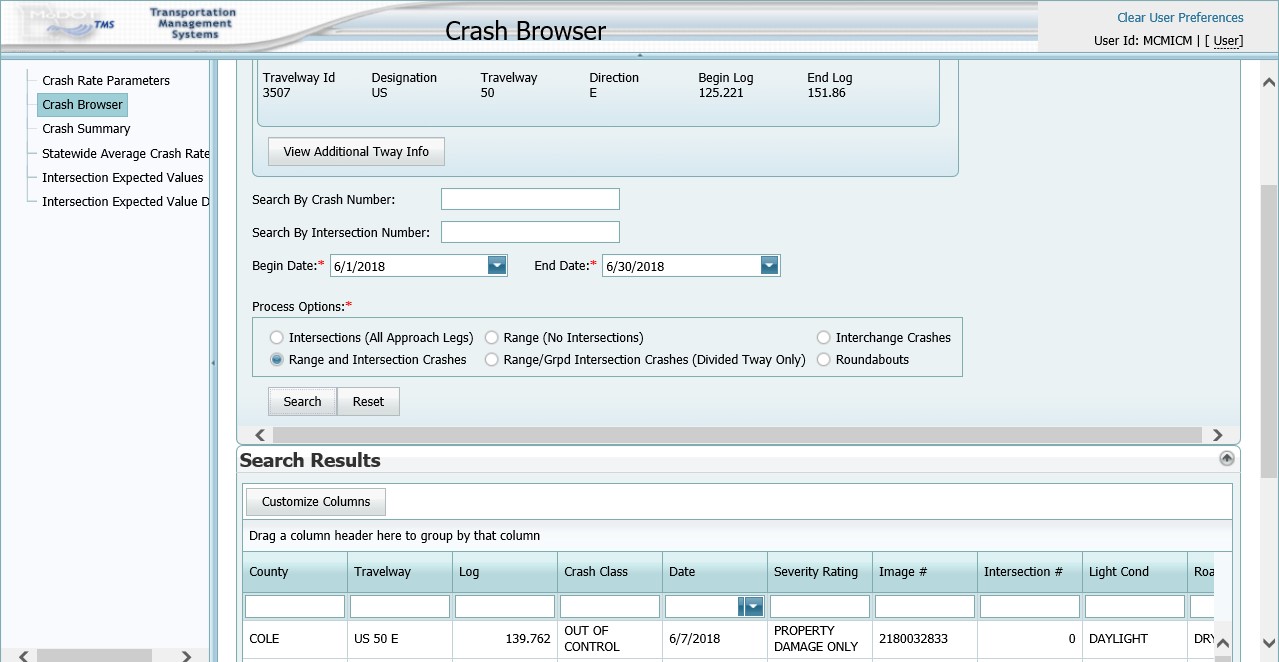Focus the Search By Intersection Number field
The width and height of the screenshot is (1279, 662).
click(530, 232)
